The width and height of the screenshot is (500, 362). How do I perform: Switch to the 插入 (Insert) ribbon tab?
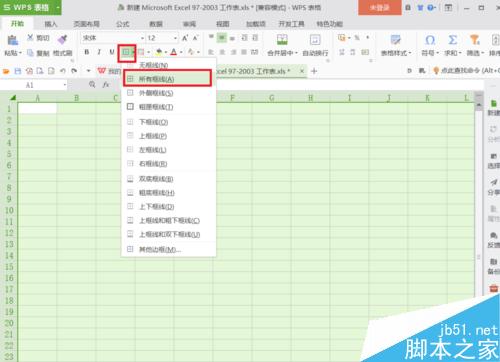point(51,24)
